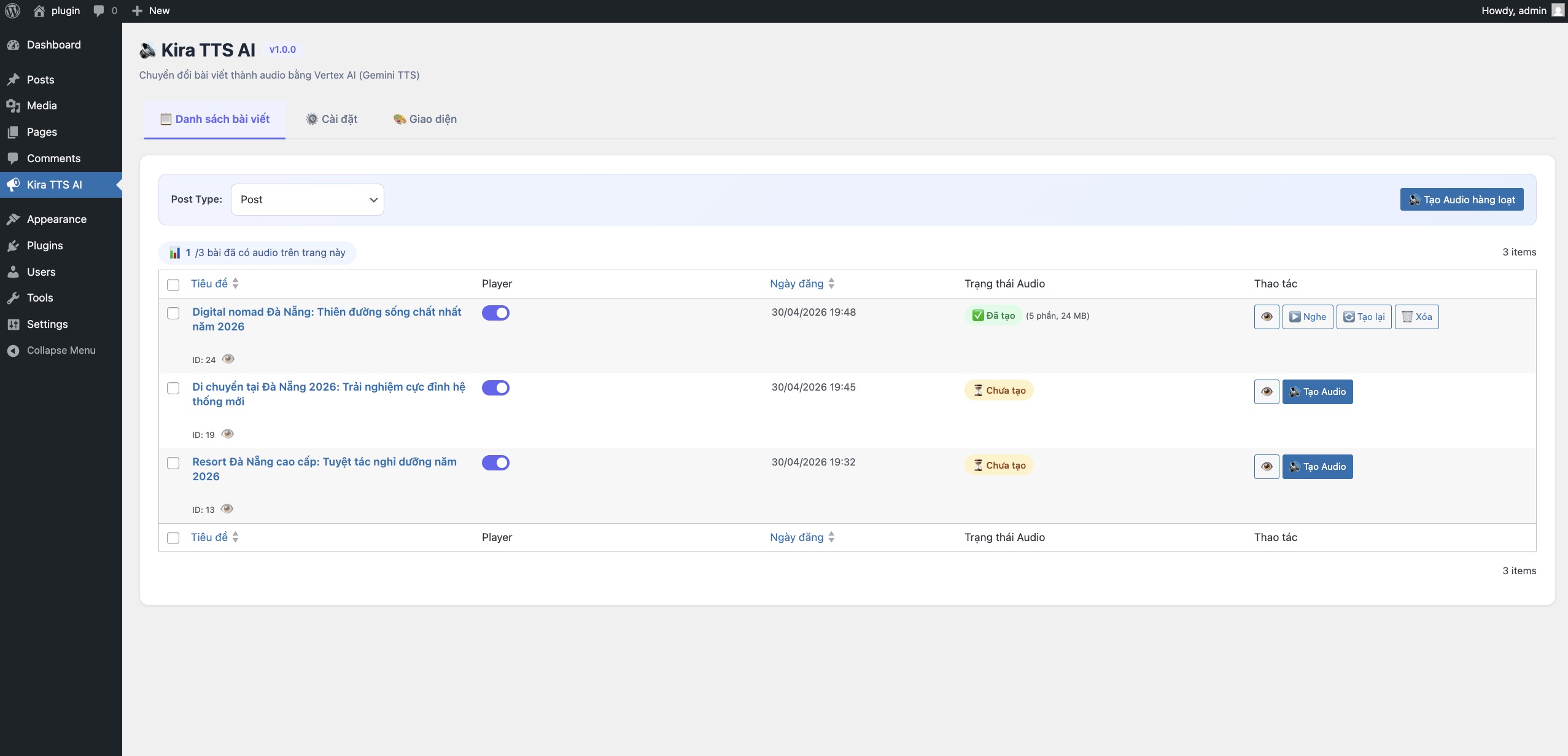Open the Post Type dropdown

pyautogui.click(x=307, y=200)
